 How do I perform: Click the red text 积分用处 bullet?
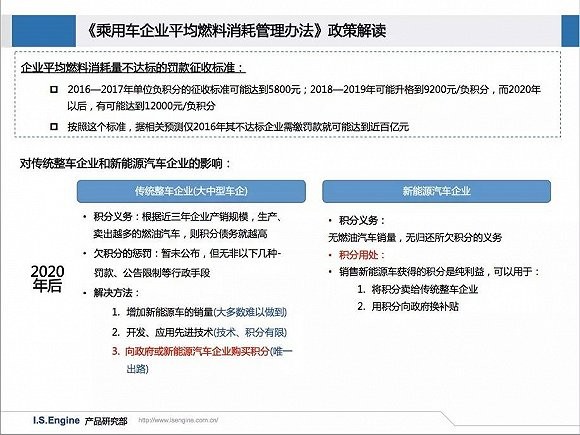pyautogui.click(x=362, y=255)
